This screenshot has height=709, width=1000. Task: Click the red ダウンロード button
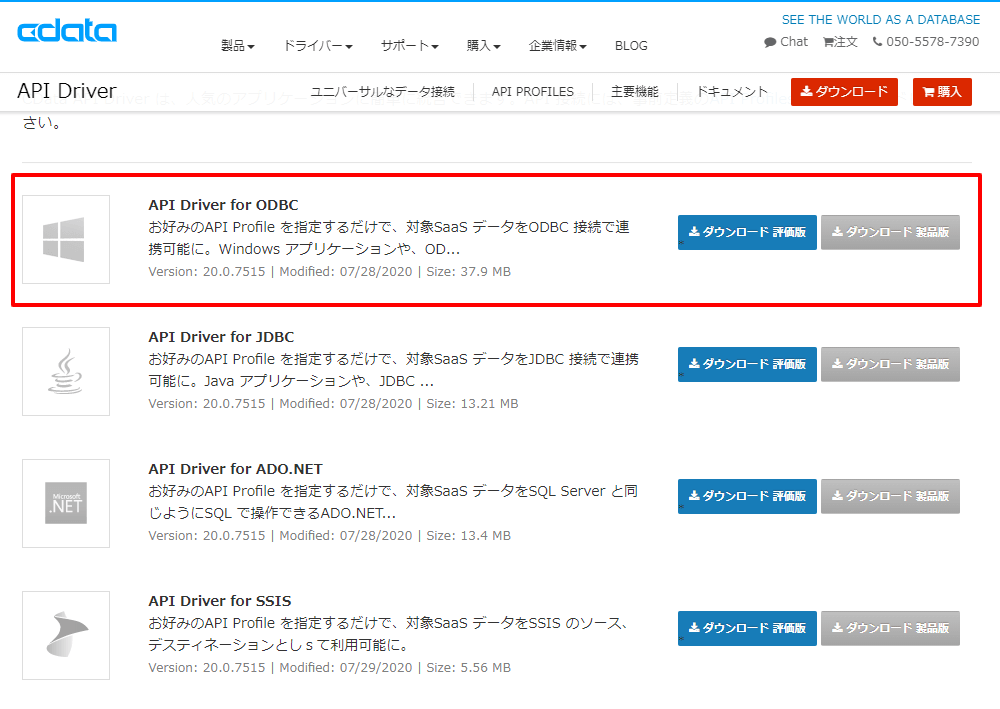844,92
